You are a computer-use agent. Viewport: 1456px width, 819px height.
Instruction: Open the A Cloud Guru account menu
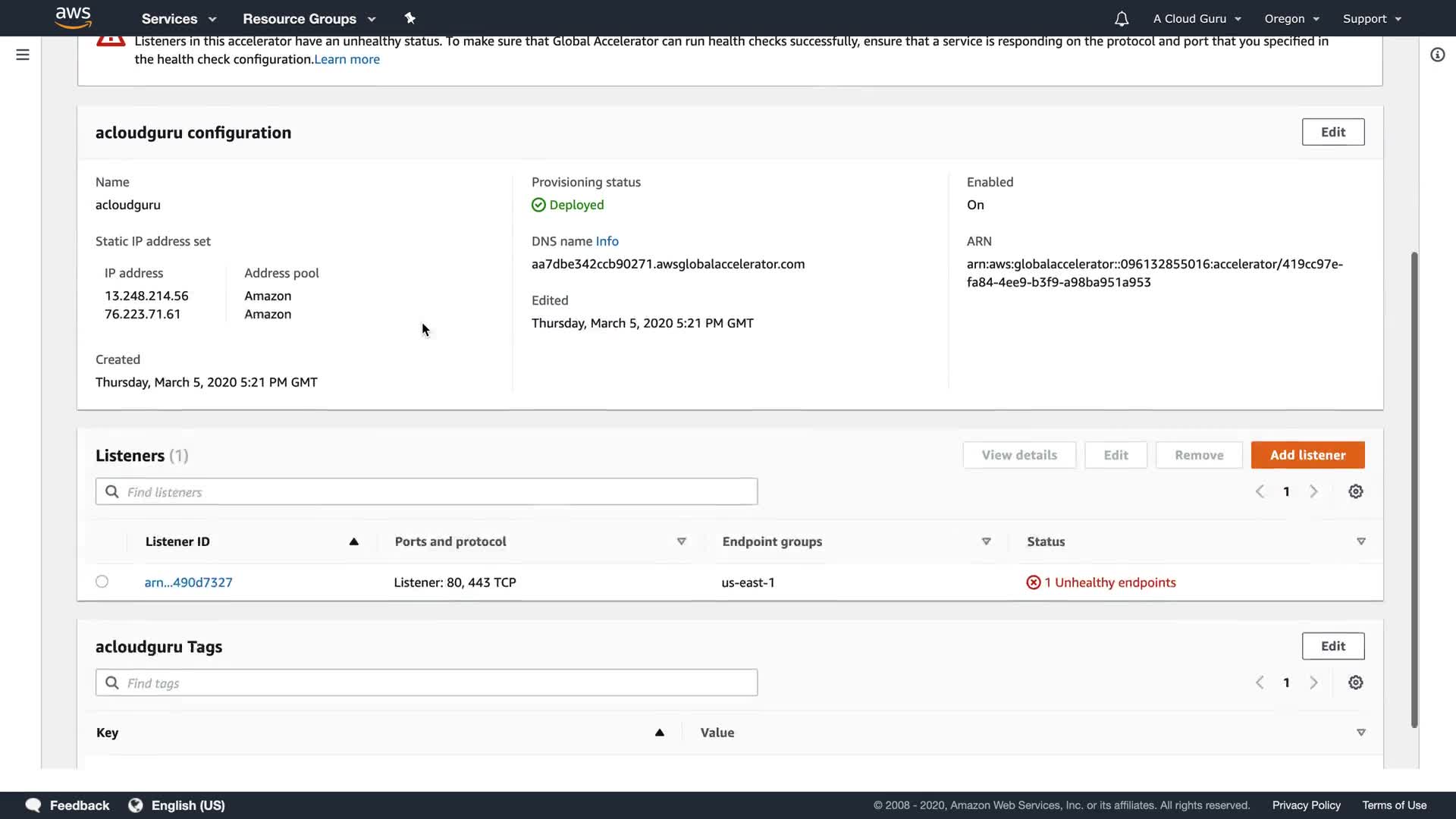(x=1197, y=19)
